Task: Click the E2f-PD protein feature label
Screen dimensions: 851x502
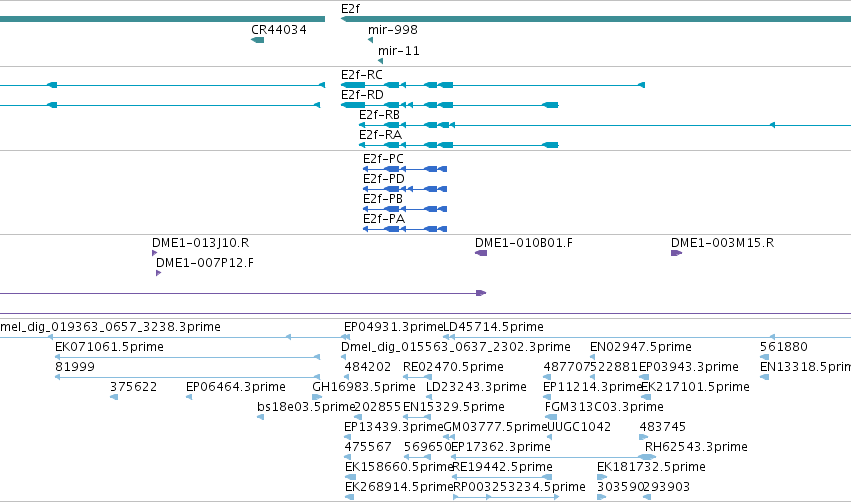Action: coord(384,179)
